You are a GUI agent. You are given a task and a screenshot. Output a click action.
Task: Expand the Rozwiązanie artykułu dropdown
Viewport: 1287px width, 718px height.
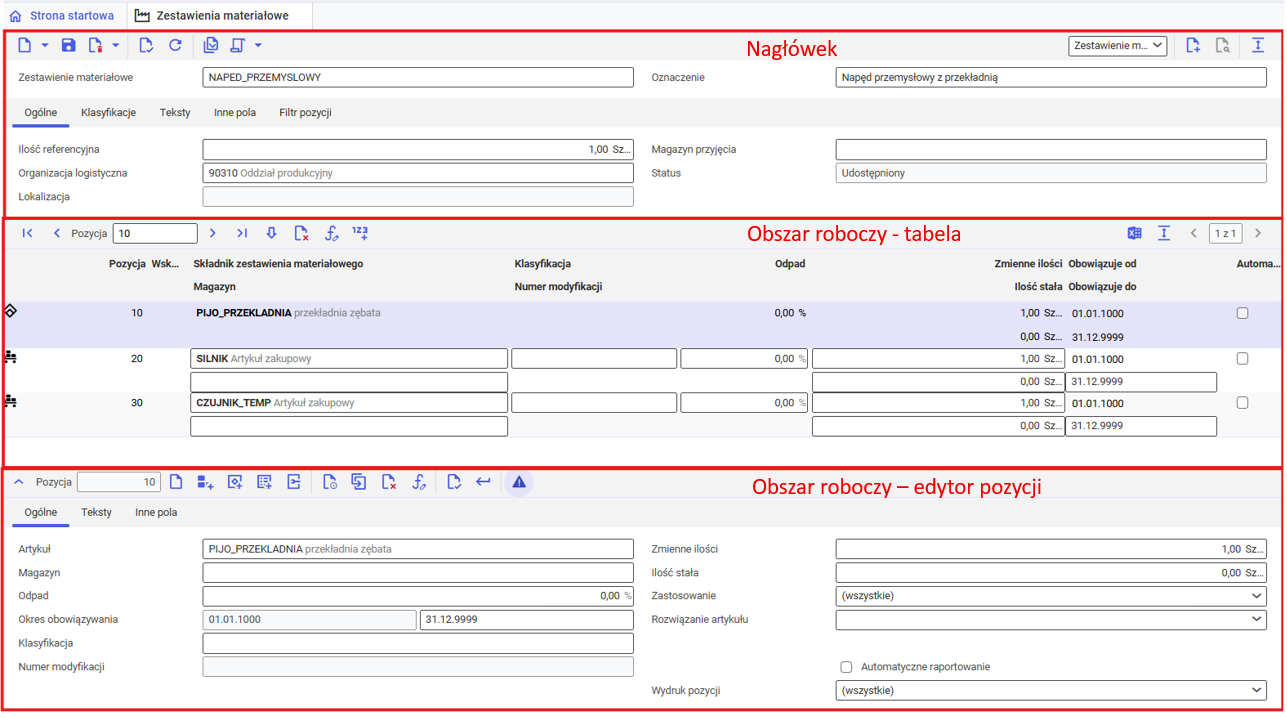coord(1050,620)
